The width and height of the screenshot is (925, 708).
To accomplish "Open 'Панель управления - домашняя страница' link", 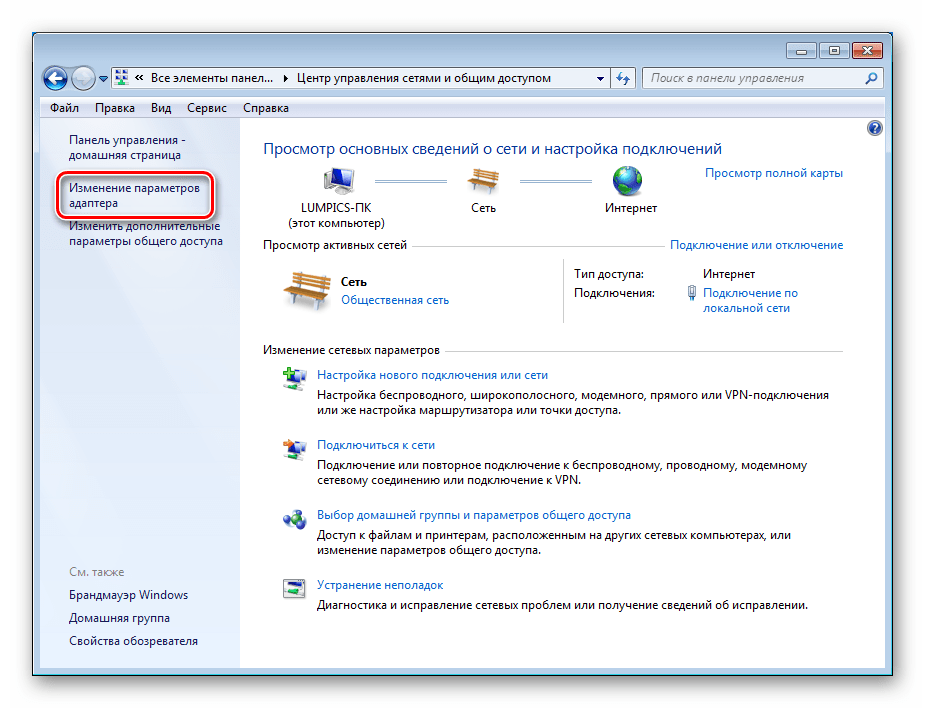I will (x=127, y=148).
